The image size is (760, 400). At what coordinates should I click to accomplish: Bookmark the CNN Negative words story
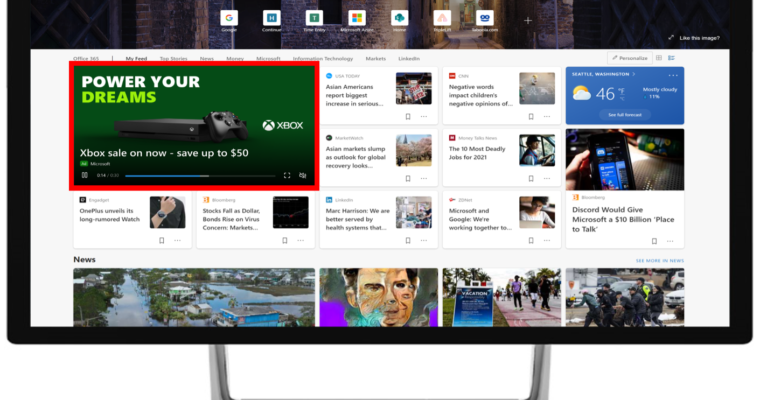(531, 116)
